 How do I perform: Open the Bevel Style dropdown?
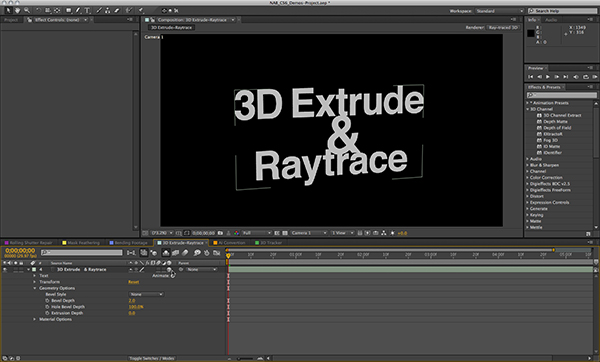click(x=147, y=294)
